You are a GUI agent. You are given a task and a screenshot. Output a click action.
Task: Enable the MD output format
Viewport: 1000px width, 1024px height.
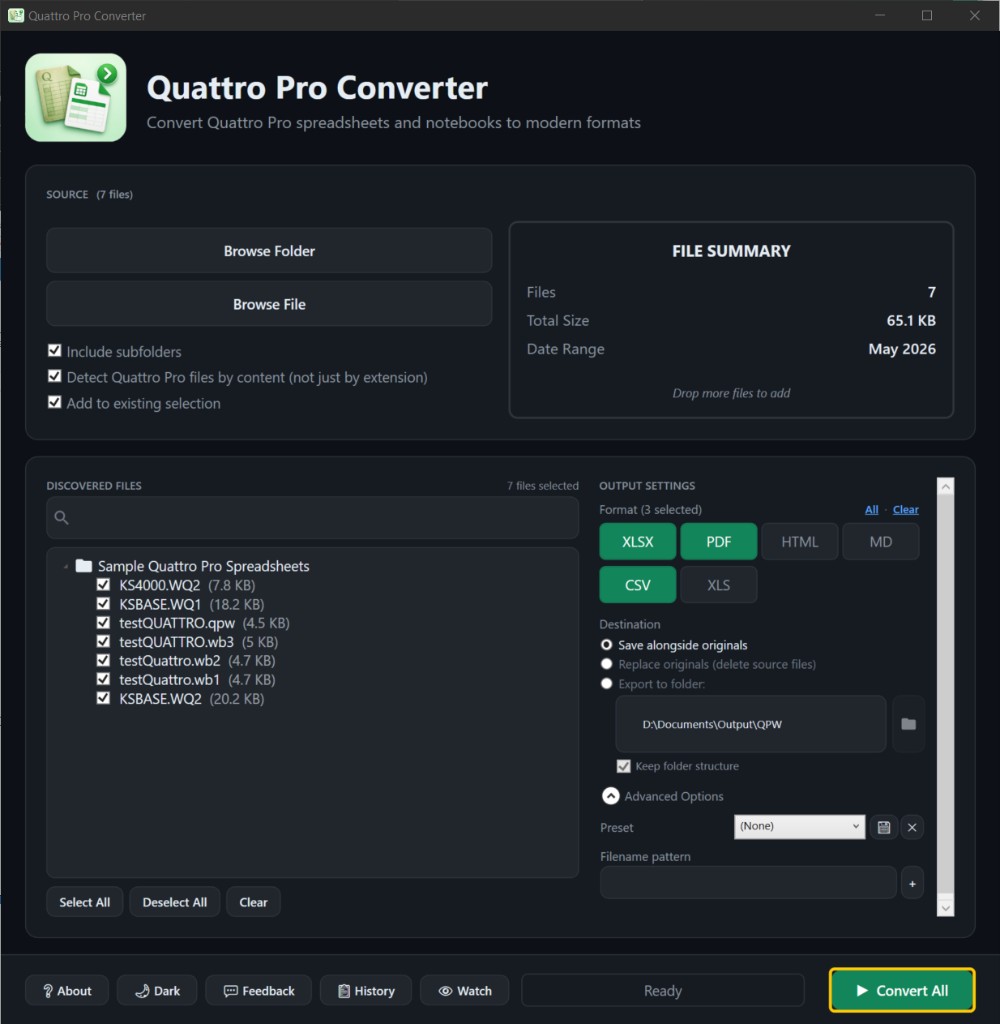880,541
